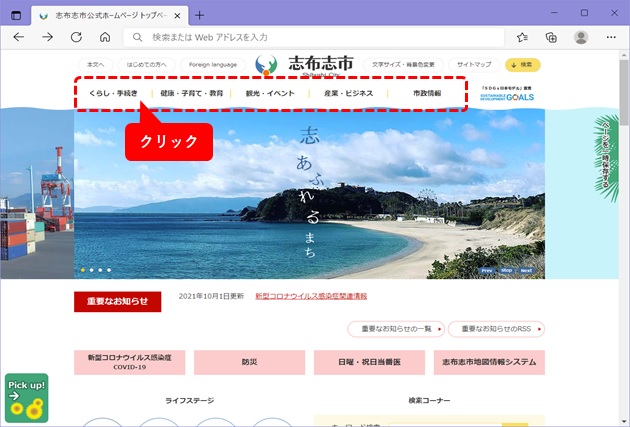Pause slideshow with Stop button
This screenshot has width=630, height=427.
[506, 271]
